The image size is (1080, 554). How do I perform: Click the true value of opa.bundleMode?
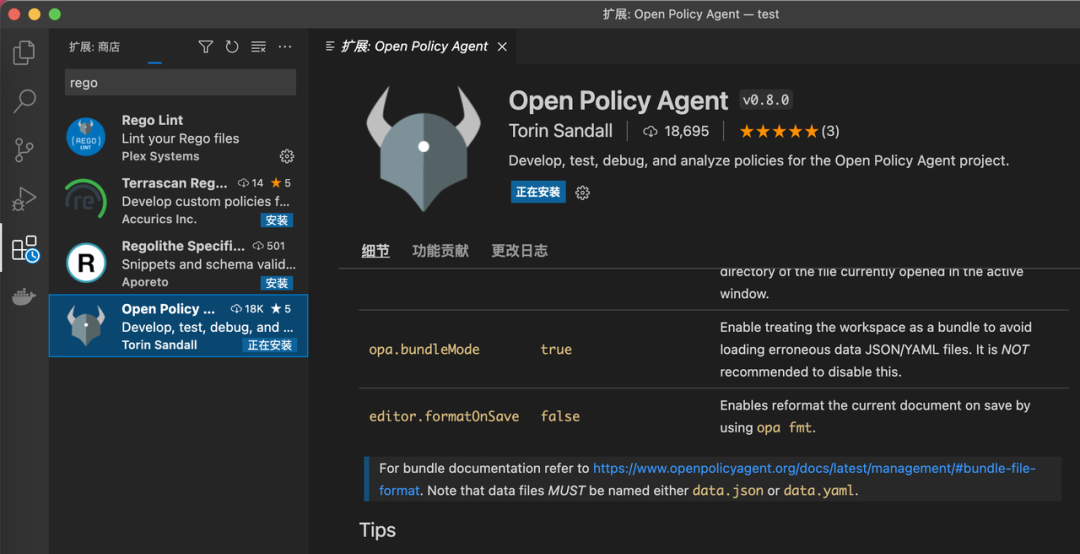coord(556,349)
